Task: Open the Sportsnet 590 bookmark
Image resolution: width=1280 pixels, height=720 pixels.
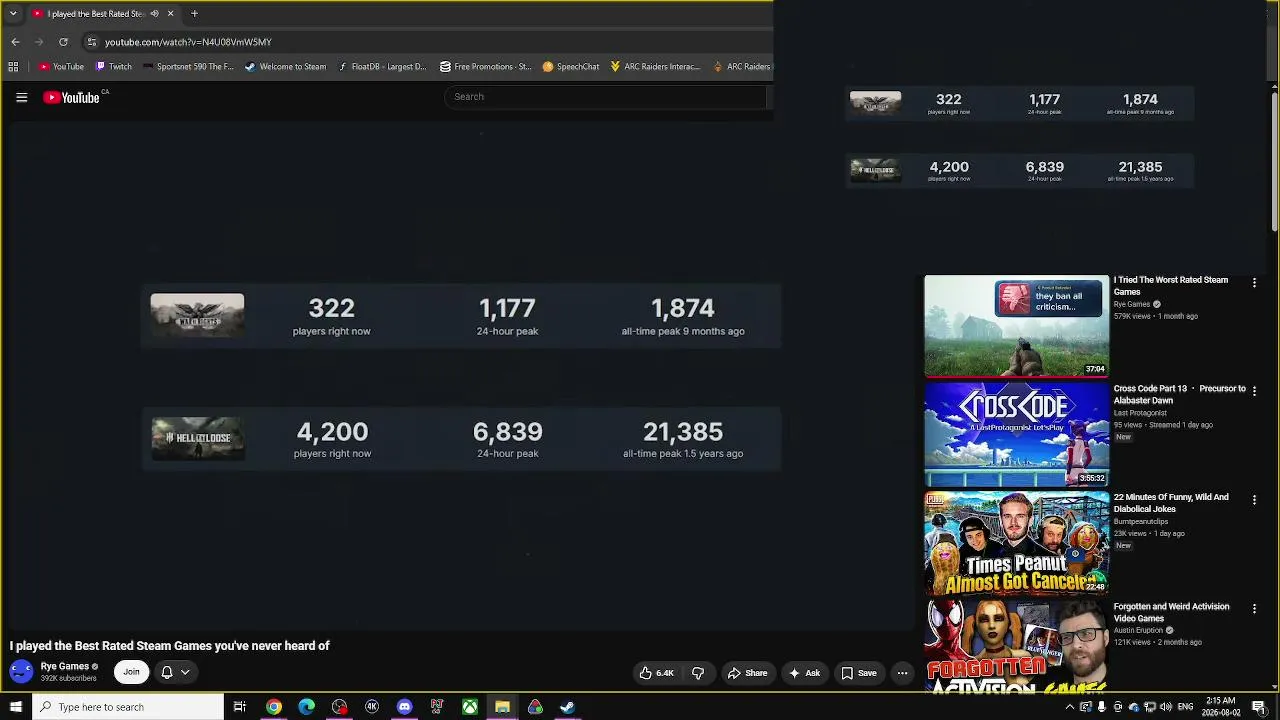Action: 188,67
